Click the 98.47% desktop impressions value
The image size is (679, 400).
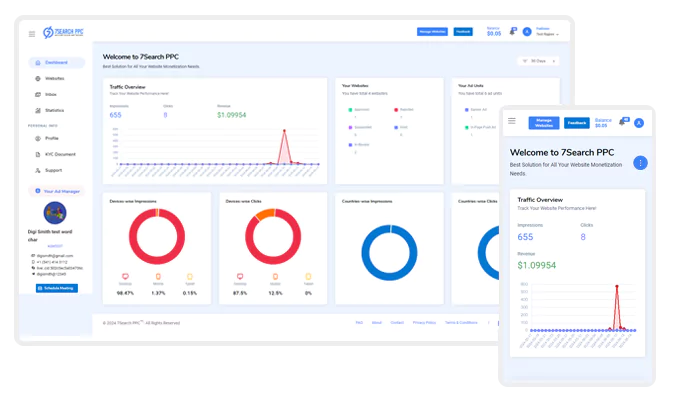pyautogui.click(x=125, y=294)
